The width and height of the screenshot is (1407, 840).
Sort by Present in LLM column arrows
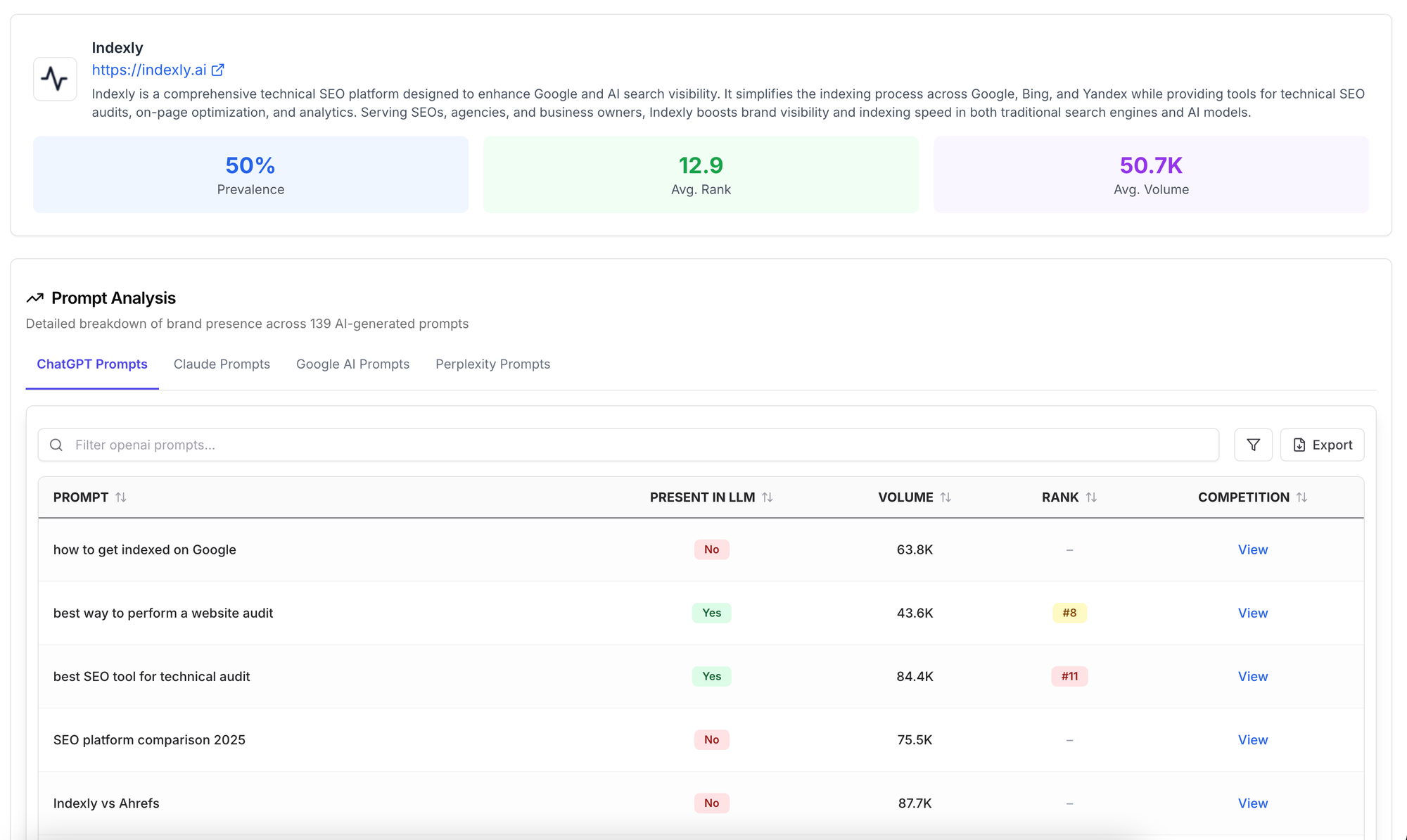[x=768, y=497]
